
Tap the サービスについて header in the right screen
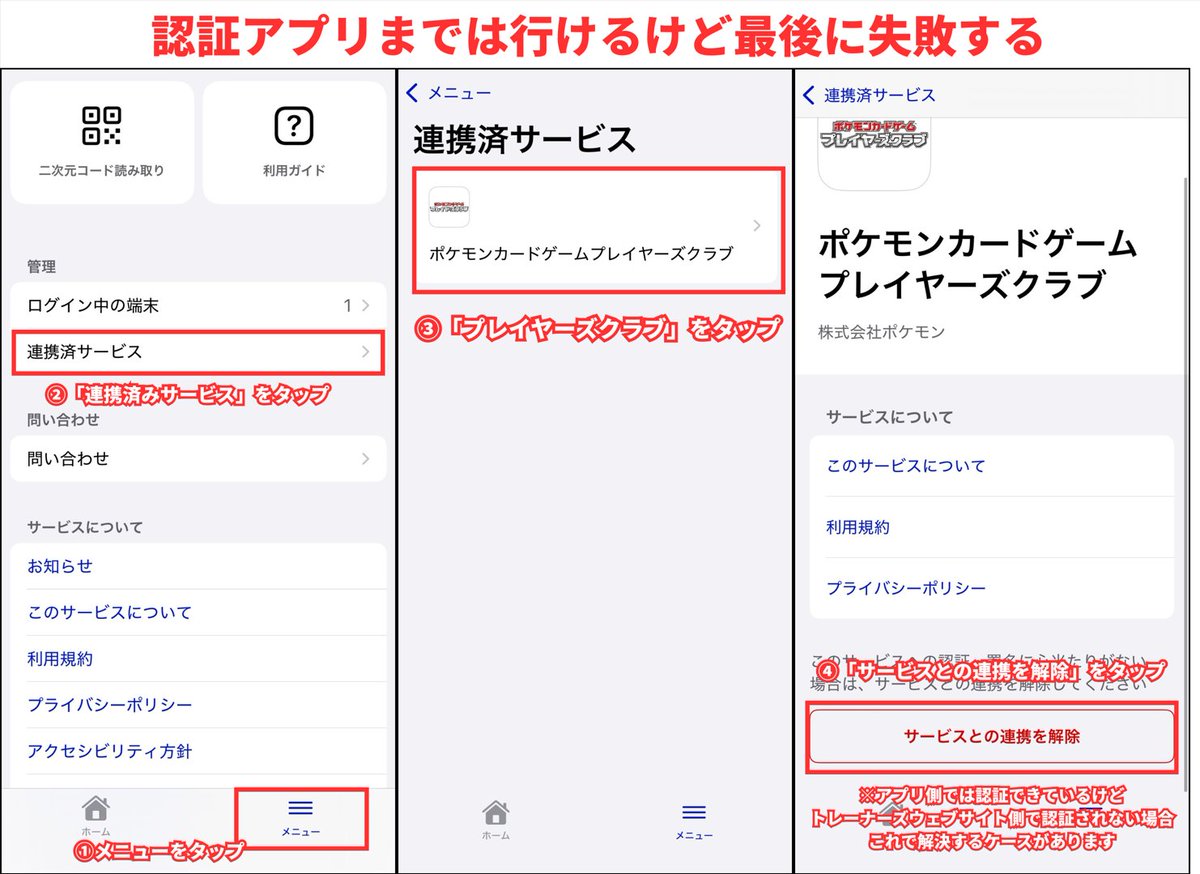(890, 416)
